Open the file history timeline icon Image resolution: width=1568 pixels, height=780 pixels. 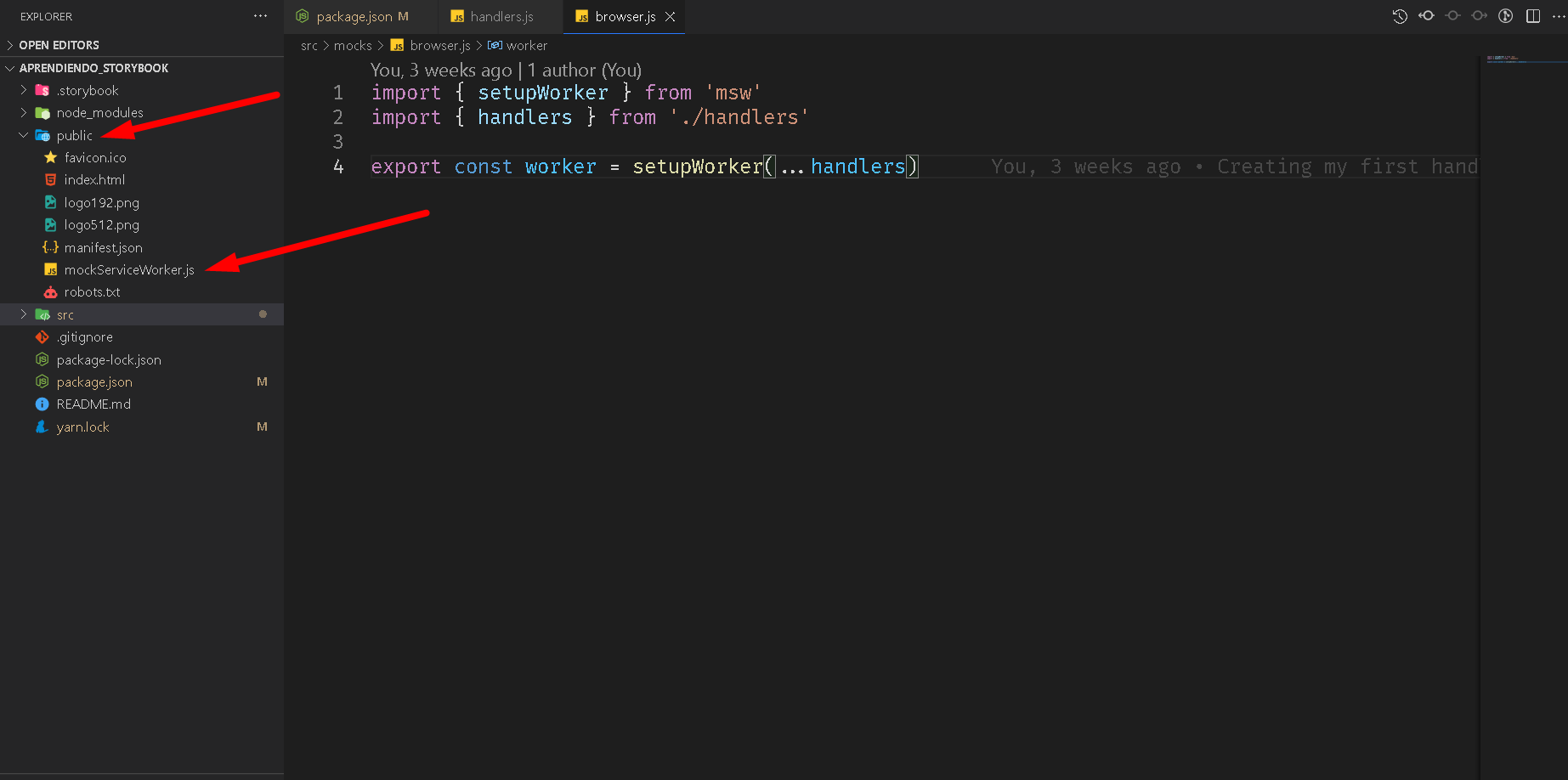point(1400,16)
